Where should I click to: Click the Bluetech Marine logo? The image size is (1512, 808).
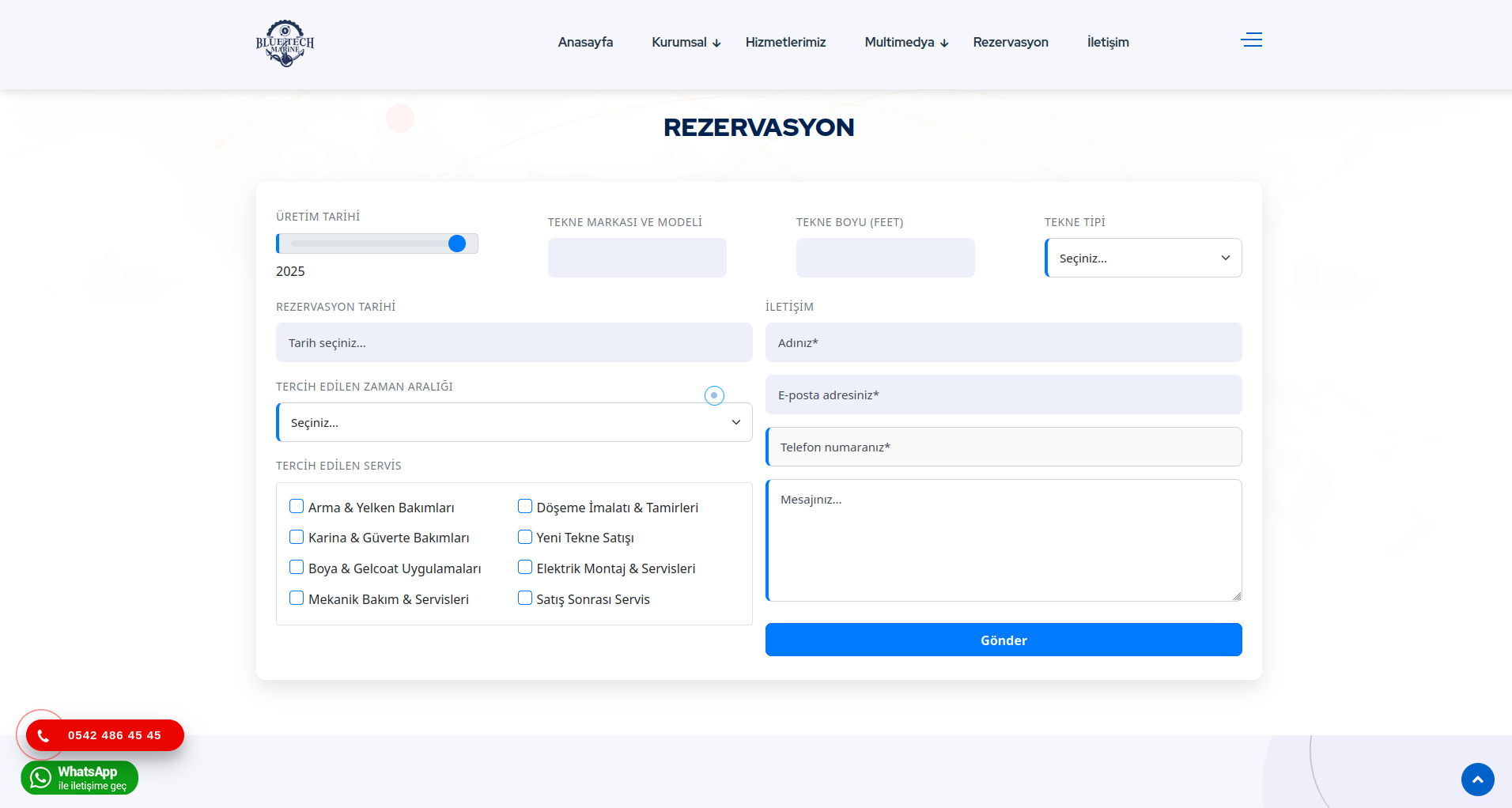(285, 43)
